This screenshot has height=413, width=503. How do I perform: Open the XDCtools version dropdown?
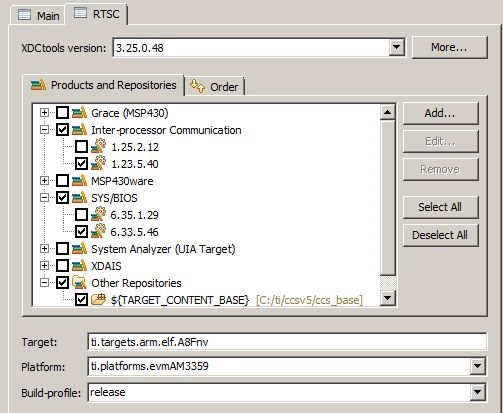pyautogui.click(x=397, y=47)
